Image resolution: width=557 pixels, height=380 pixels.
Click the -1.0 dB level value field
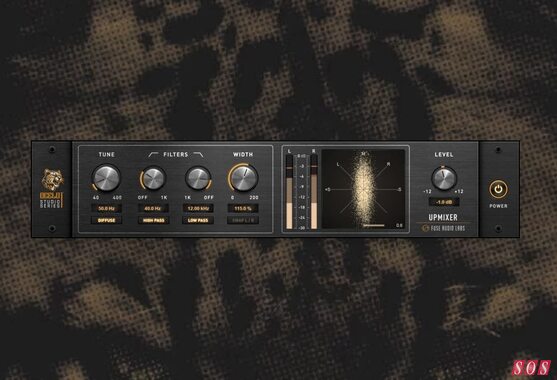pyautogui.click(x=444, y=202)
